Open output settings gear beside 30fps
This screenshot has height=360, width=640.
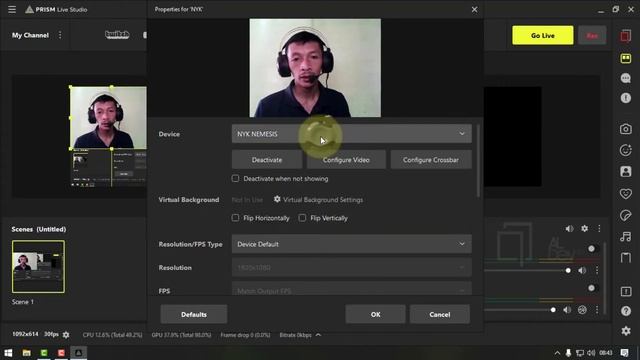[x=66, y=335]
